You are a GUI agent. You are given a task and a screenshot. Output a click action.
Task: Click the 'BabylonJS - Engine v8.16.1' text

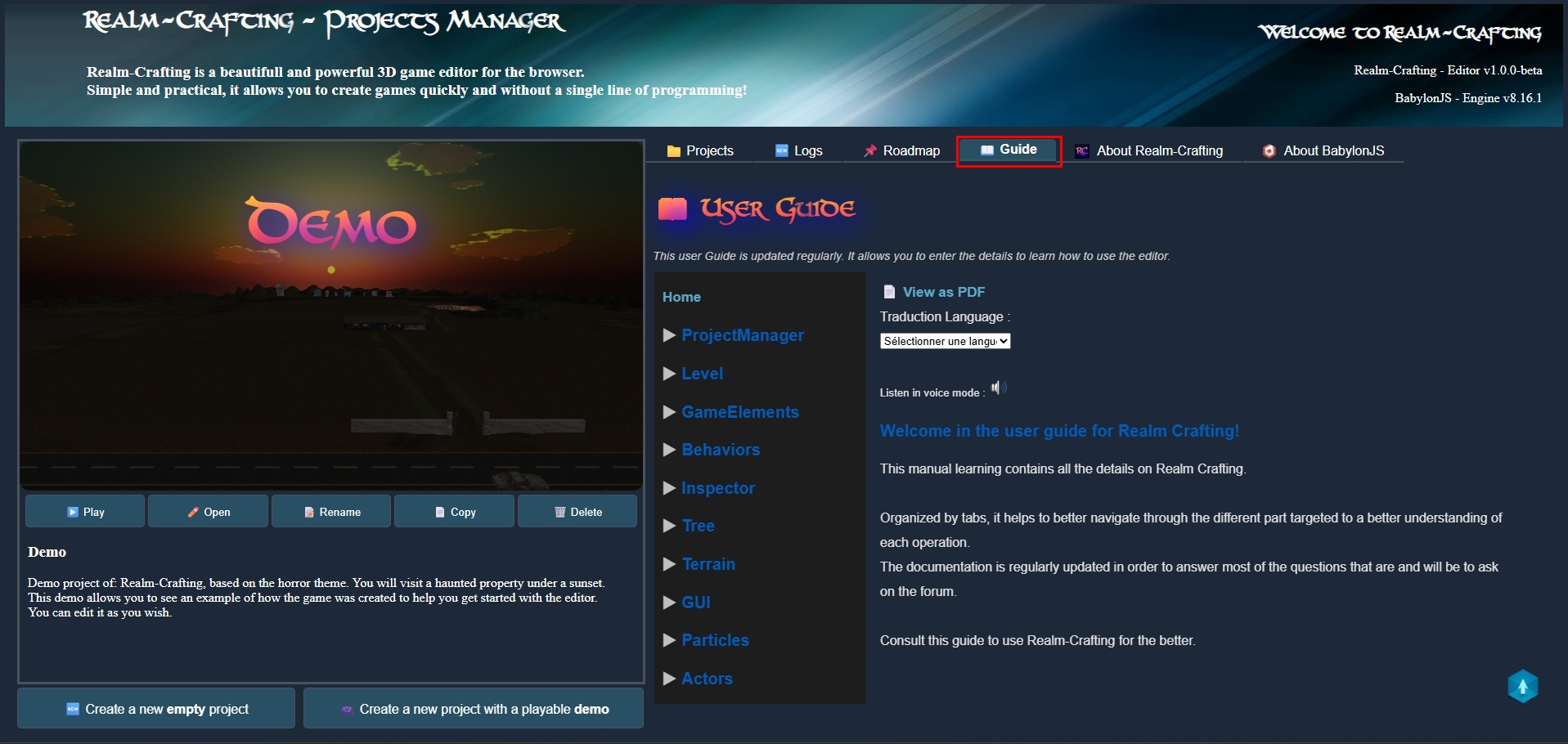pyautogui.click(x=1468, y=98)
